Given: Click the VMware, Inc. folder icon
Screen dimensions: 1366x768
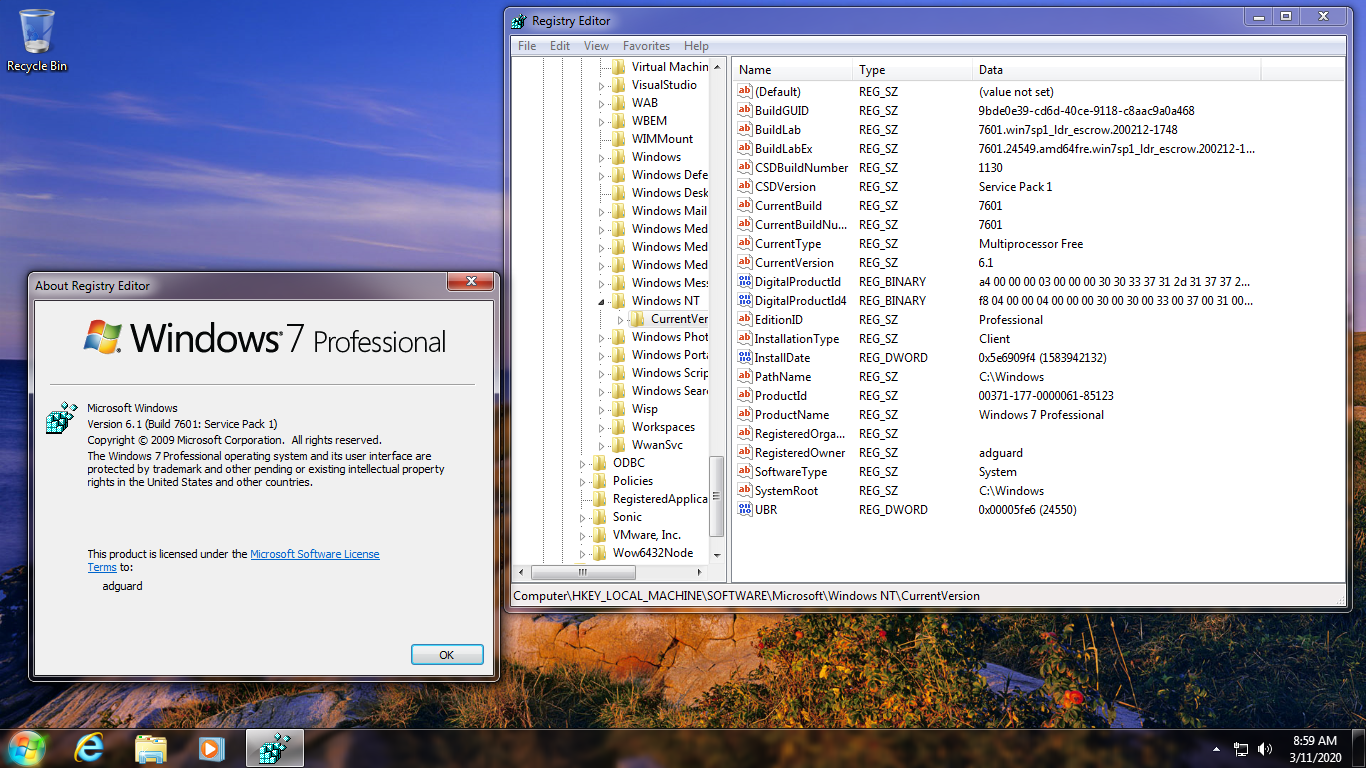Looking at the screenshot, I should tap(600, 535).
